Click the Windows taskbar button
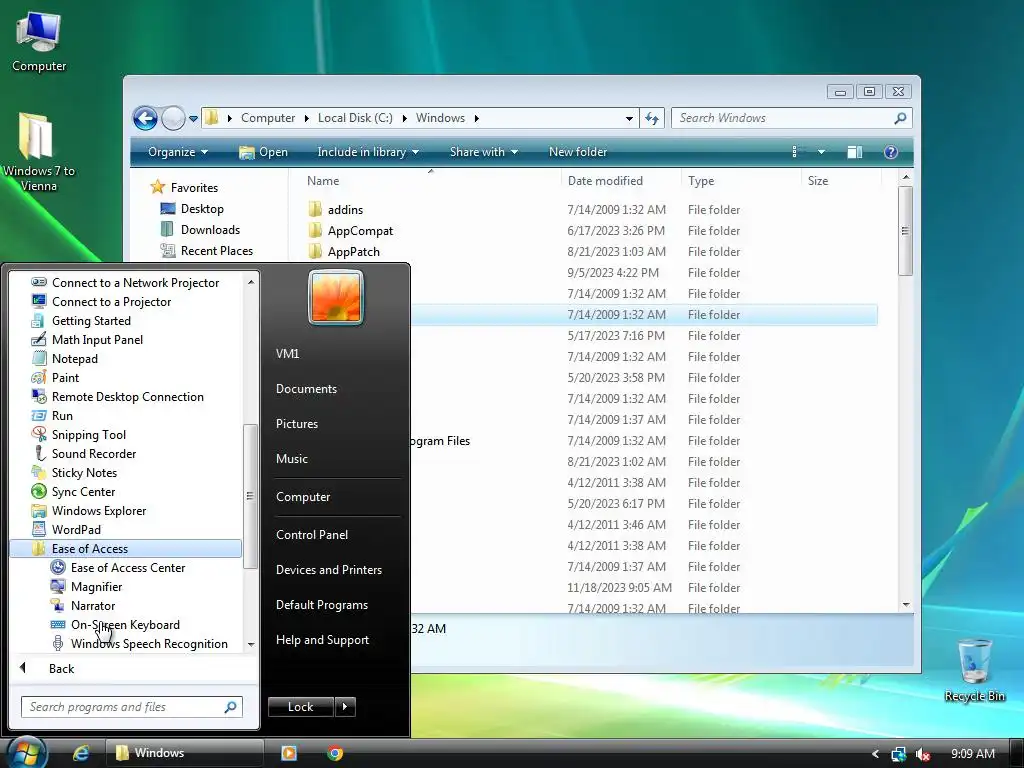1024x768 pixels. tap(185, 753)
